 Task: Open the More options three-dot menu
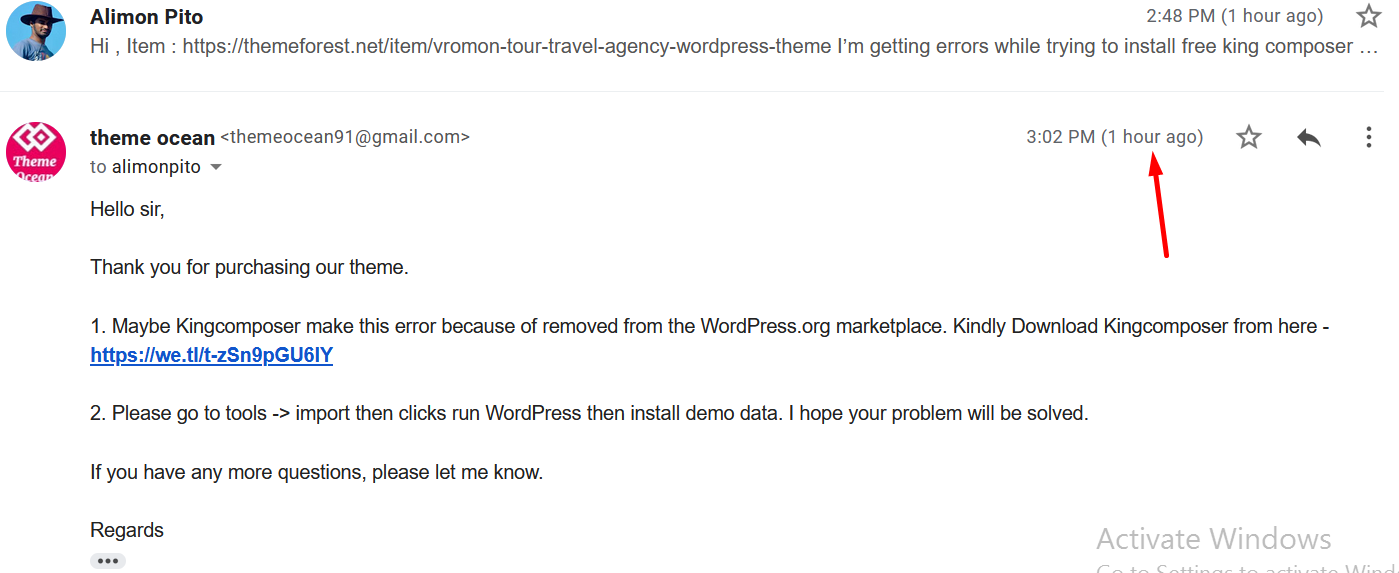tap(1369, 137)
